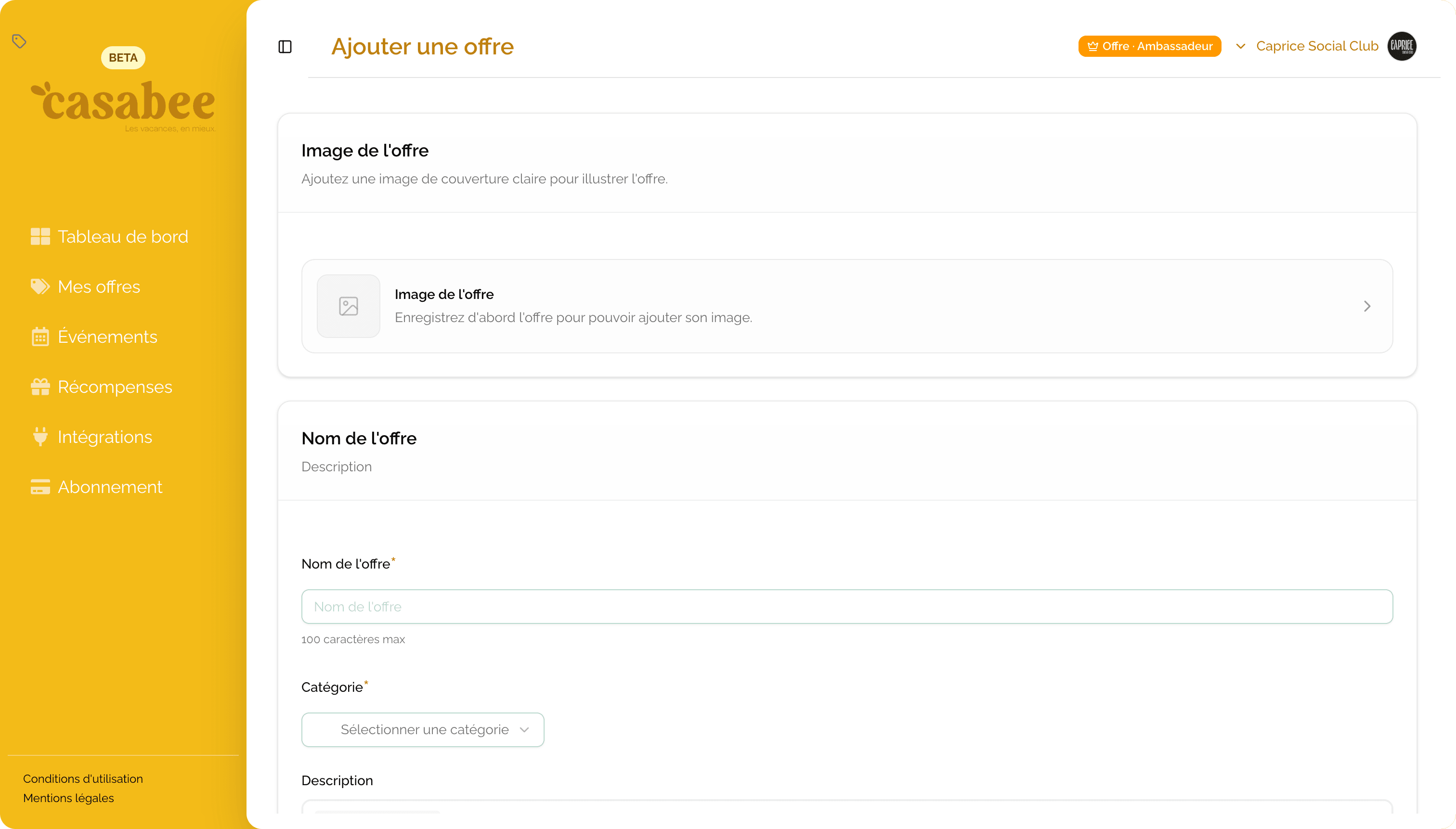This screenshot has height=829, width=1456.
Task: Open the Tableau de bord menu
Action: (x=109, y=236)
